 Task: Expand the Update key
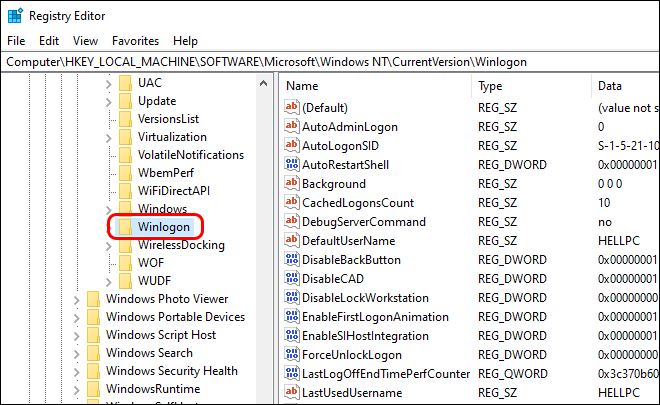[109, 102]
